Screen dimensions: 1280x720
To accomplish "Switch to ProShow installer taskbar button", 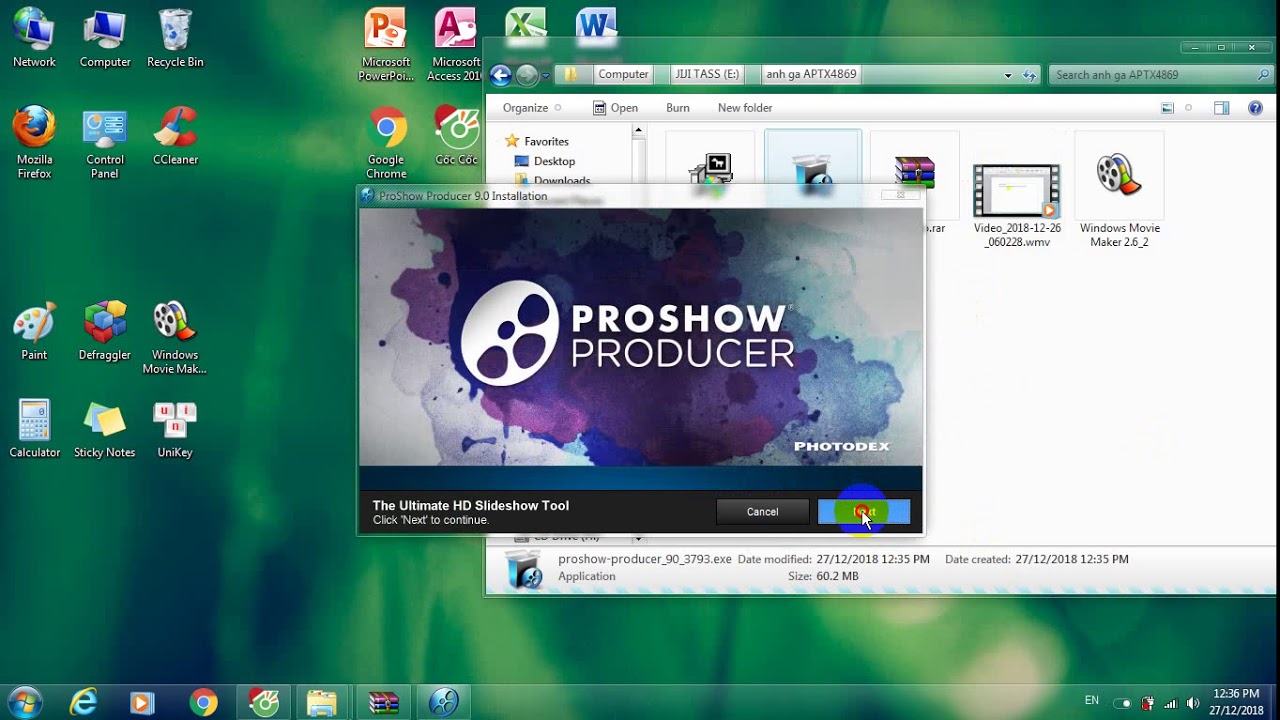I will 444,703.
